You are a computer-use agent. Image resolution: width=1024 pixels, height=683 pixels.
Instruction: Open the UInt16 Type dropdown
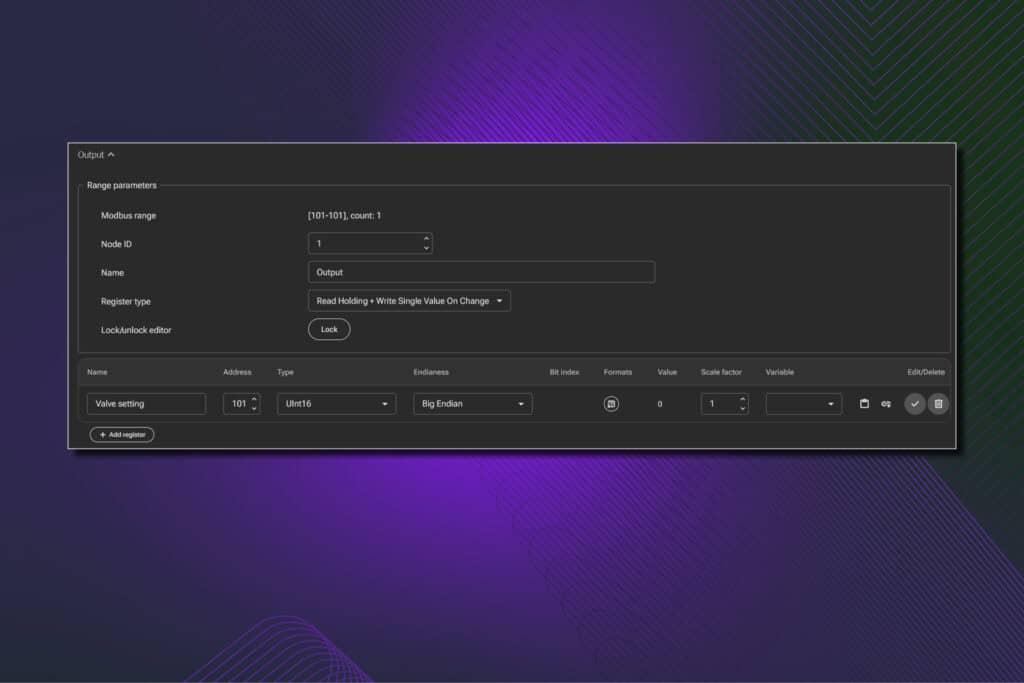(x=336, y=404)
